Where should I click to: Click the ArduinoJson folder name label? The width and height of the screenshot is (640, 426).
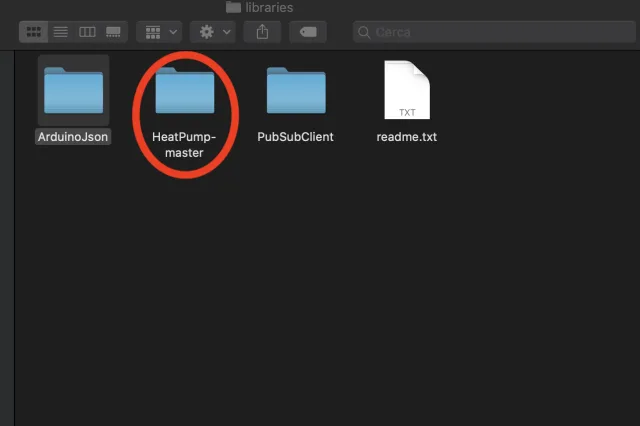tap(73, 137)
